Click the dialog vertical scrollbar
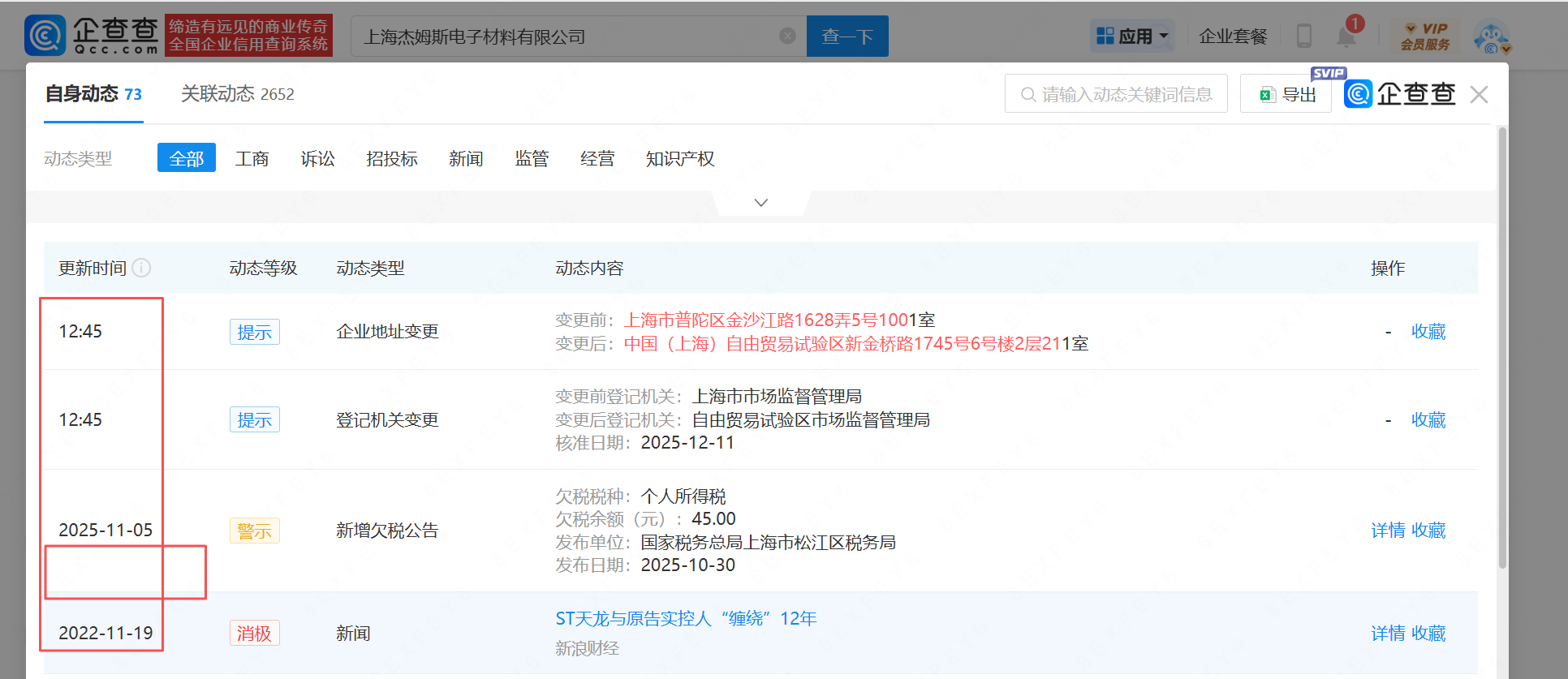Viewport: 1568px width, 679px height. (x=1502, y=349)
